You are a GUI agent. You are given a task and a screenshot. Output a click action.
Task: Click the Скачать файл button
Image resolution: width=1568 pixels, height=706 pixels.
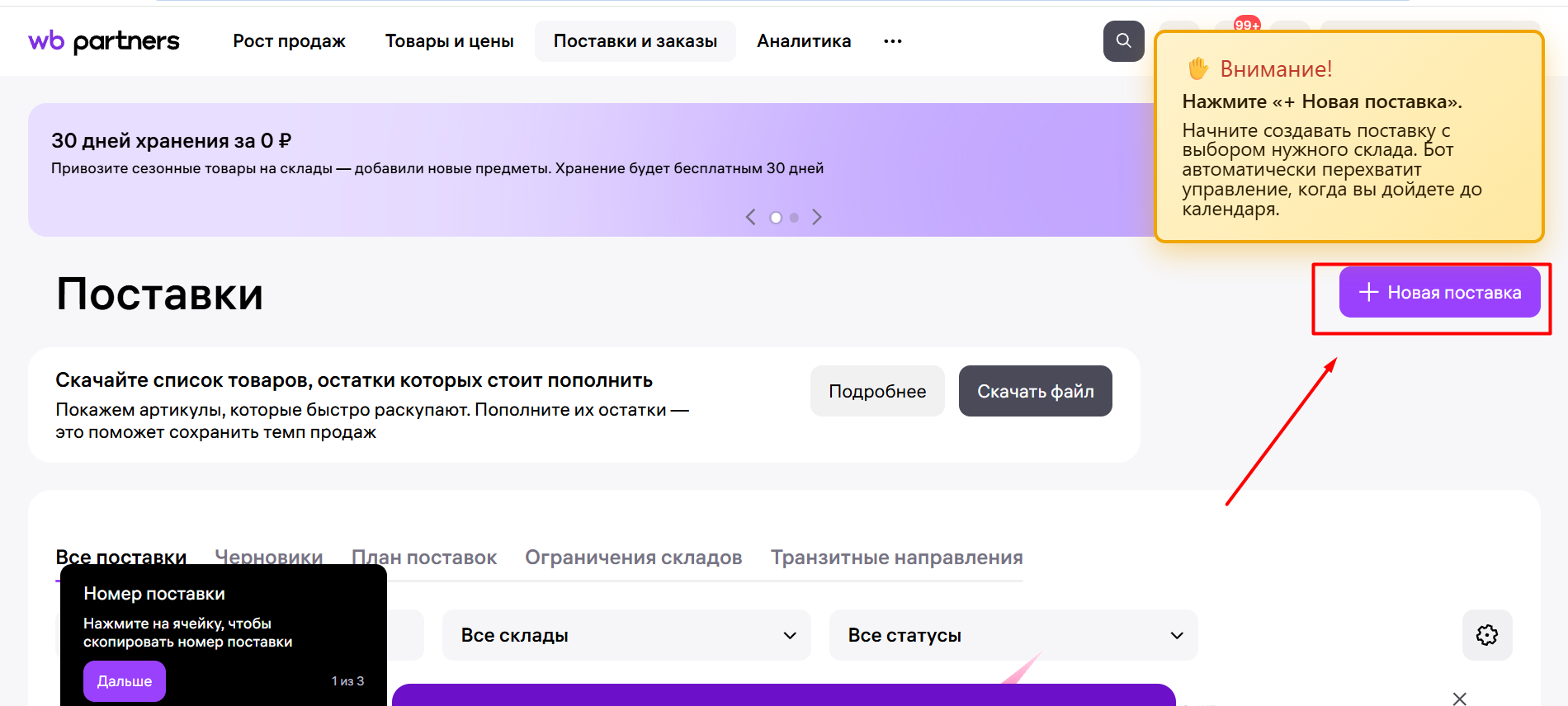tap(1036, 391)
